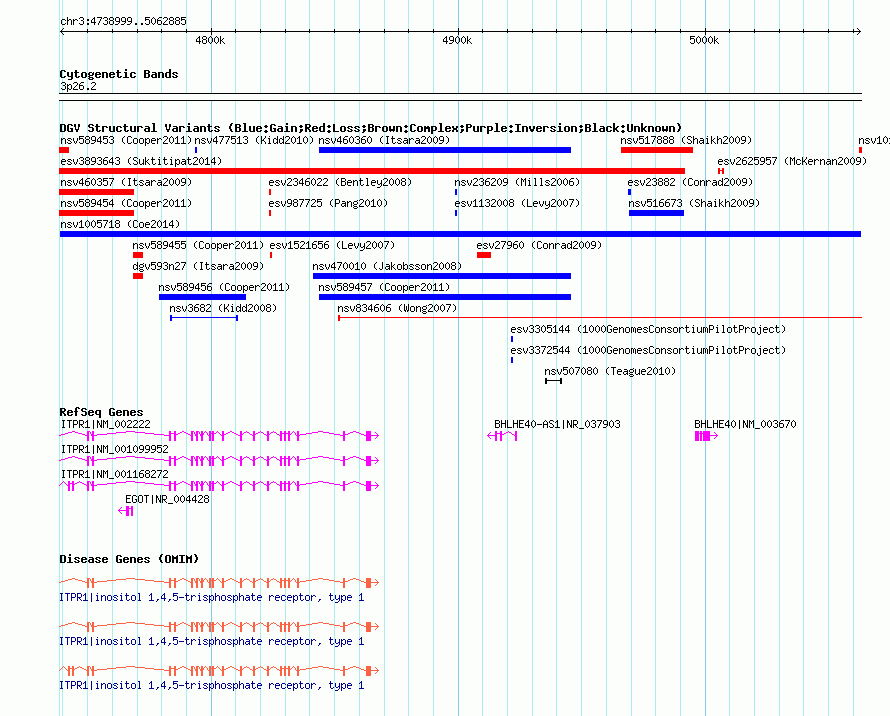The height and width of the screenshot is (716, 890).
Task: Select the nsv516673 (Shaikh2009) blue bar
Action: pos(656,213)
